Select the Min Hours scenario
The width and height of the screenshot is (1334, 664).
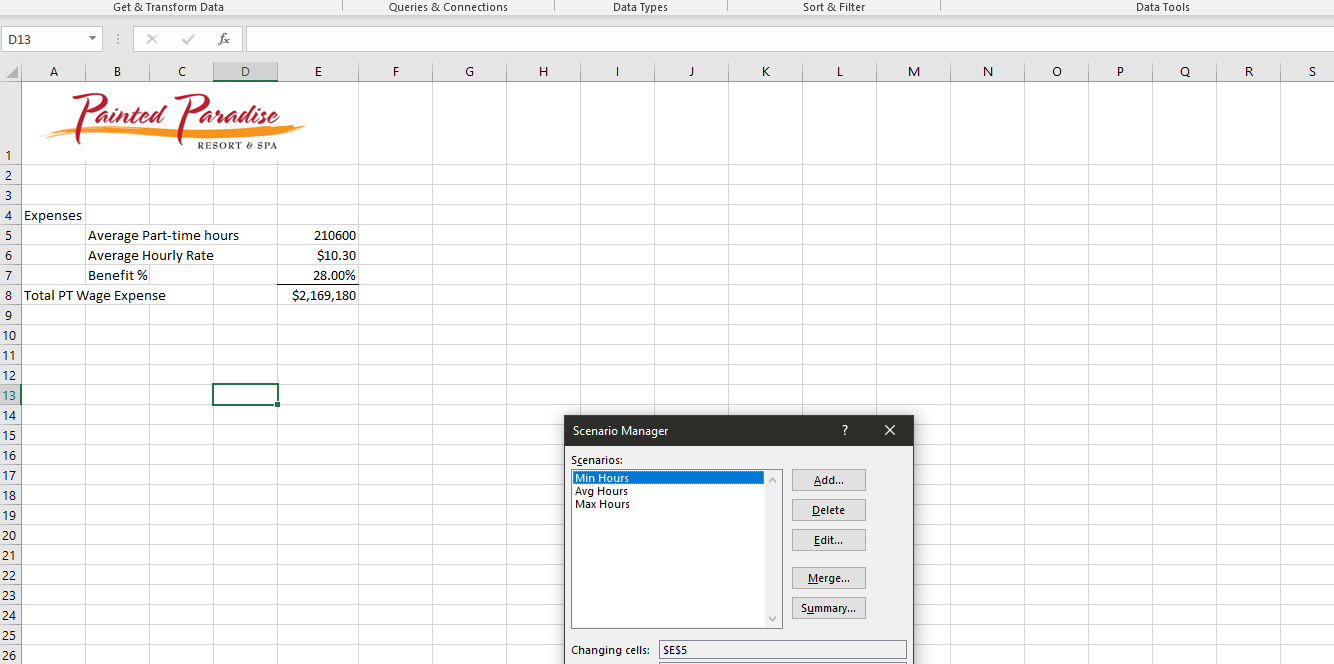click(668, 478)
